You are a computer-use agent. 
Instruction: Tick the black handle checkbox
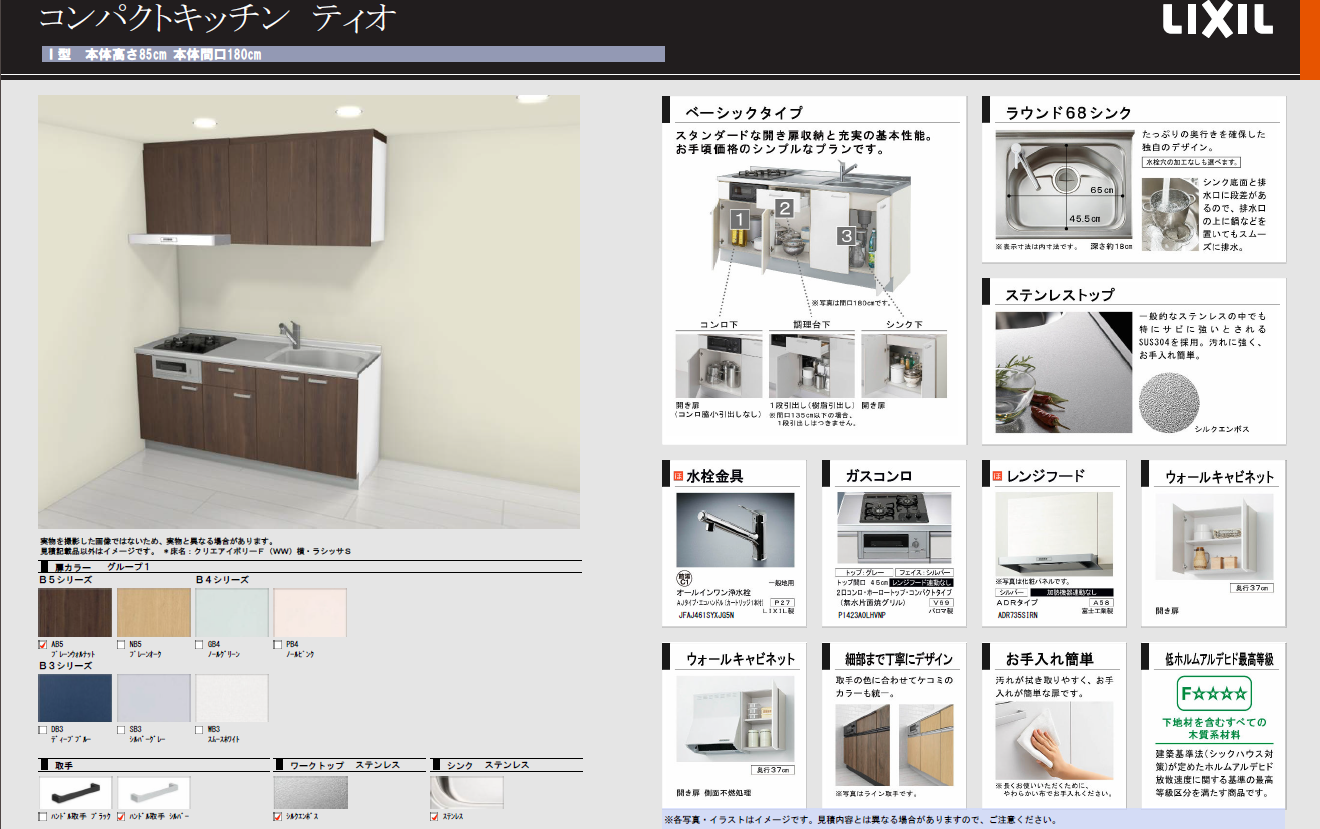[x=43, y=816]
